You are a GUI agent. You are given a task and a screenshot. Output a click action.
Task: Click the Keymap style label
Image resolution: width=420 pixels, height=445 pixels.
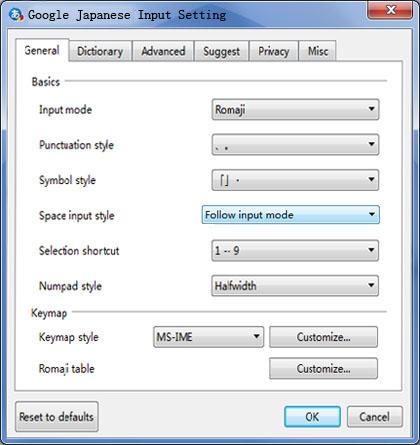pyautogui.click(x=69, y=337)
